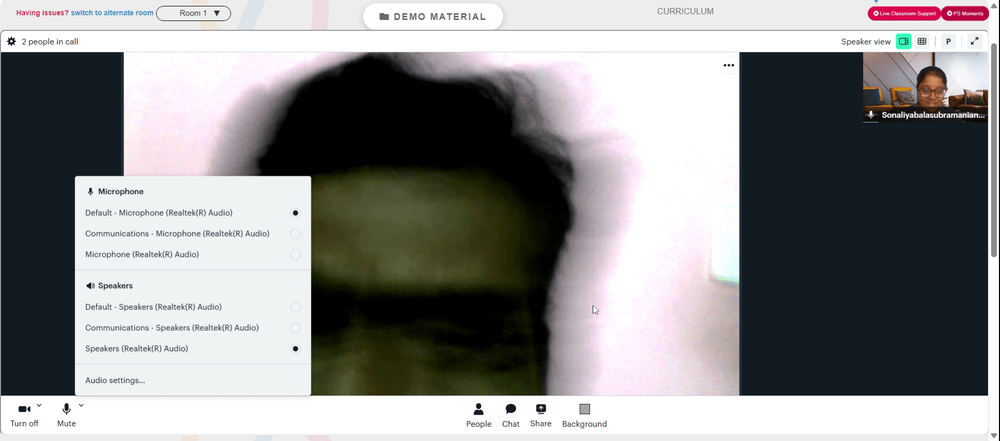Select Default Microphone Realtek radio
Image resolution: width=1000 pixels, height=441 pixels.
point(295,213)
